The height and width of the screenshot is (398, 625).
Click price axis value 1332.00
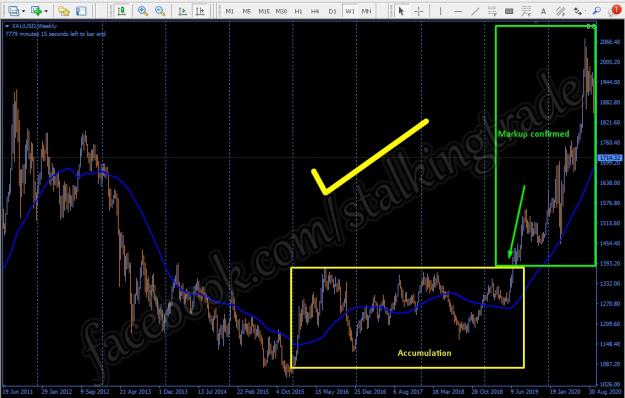click(610, 284)
